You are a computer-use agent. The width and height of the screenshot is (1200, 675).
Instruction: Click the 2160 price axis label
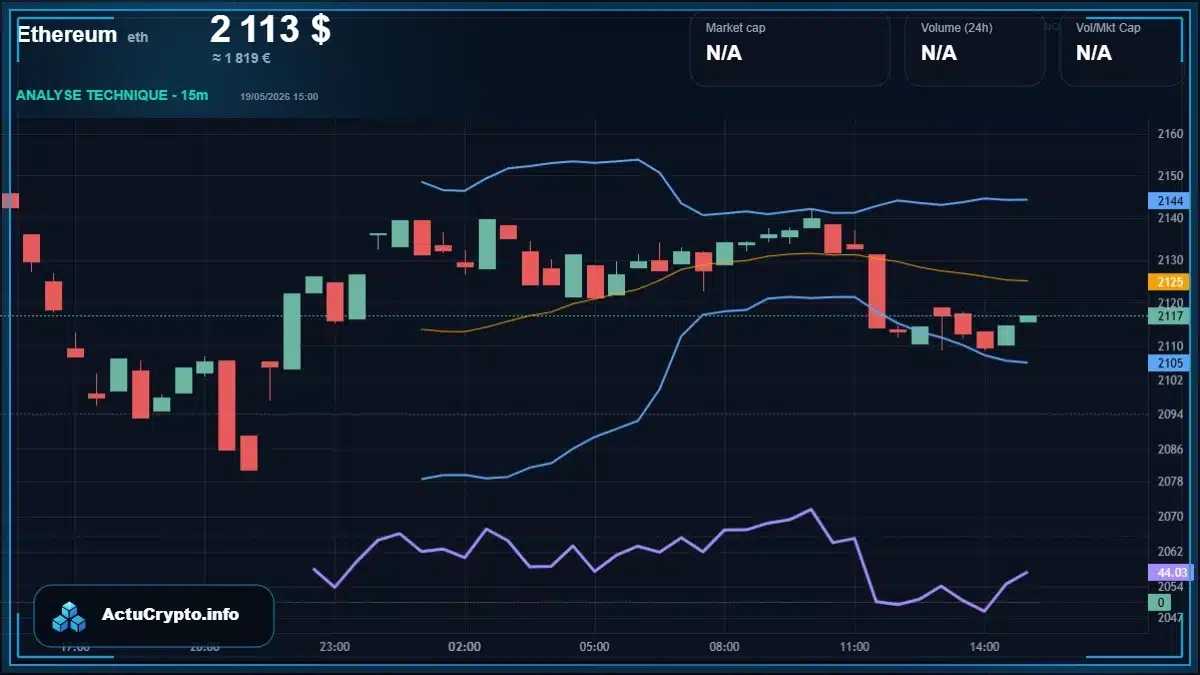1170,134
